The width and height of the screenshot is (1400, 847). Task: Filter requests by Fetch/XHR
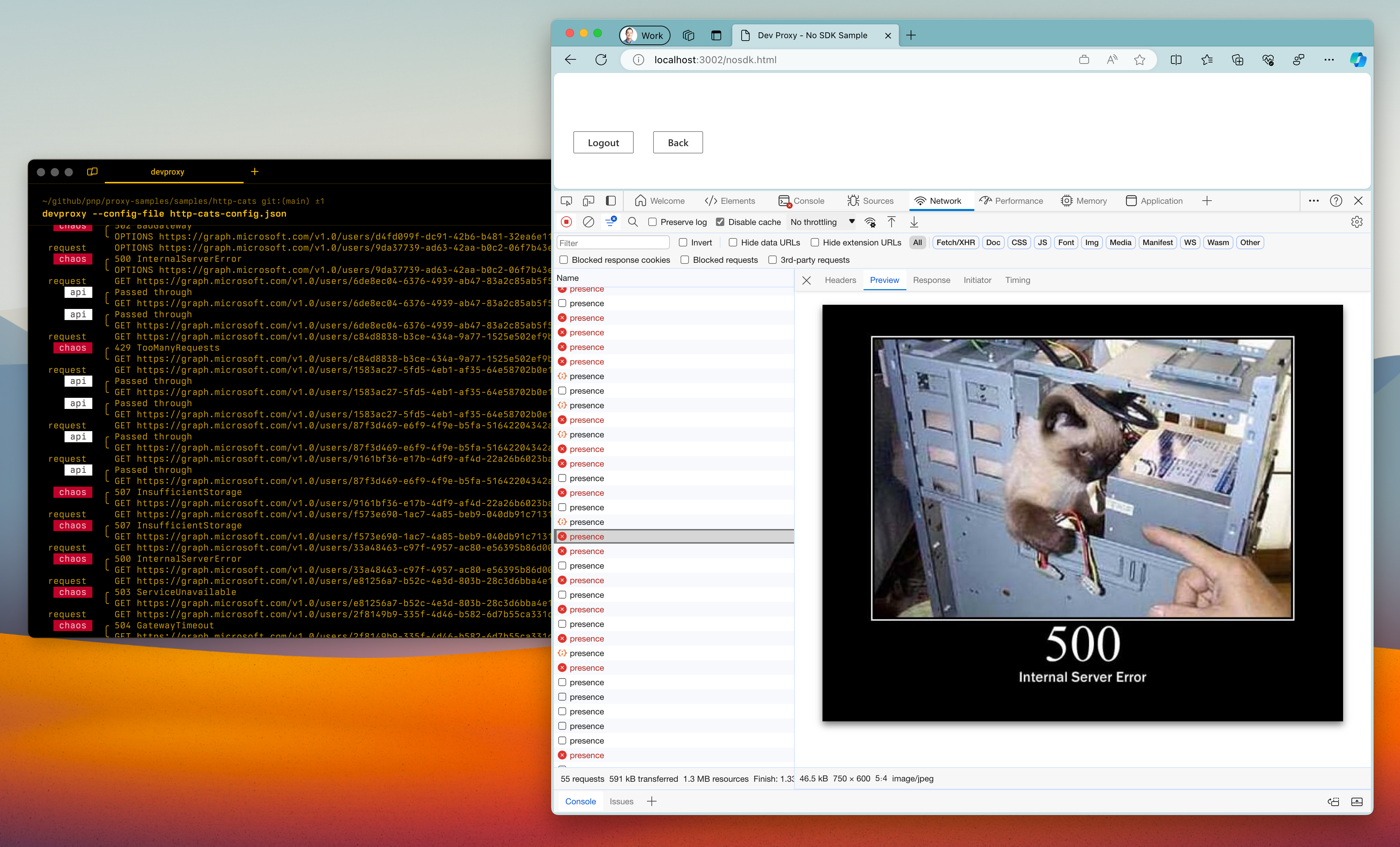[x=955, y=242]
